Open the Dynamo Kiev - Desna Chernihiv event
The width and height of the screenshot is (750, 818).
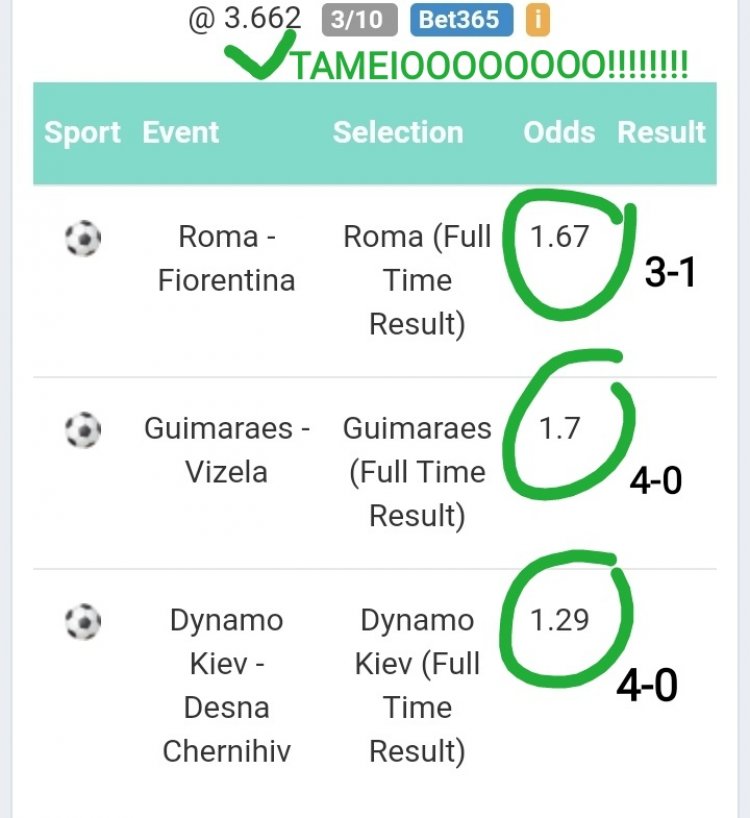click(x=226, y=685)
